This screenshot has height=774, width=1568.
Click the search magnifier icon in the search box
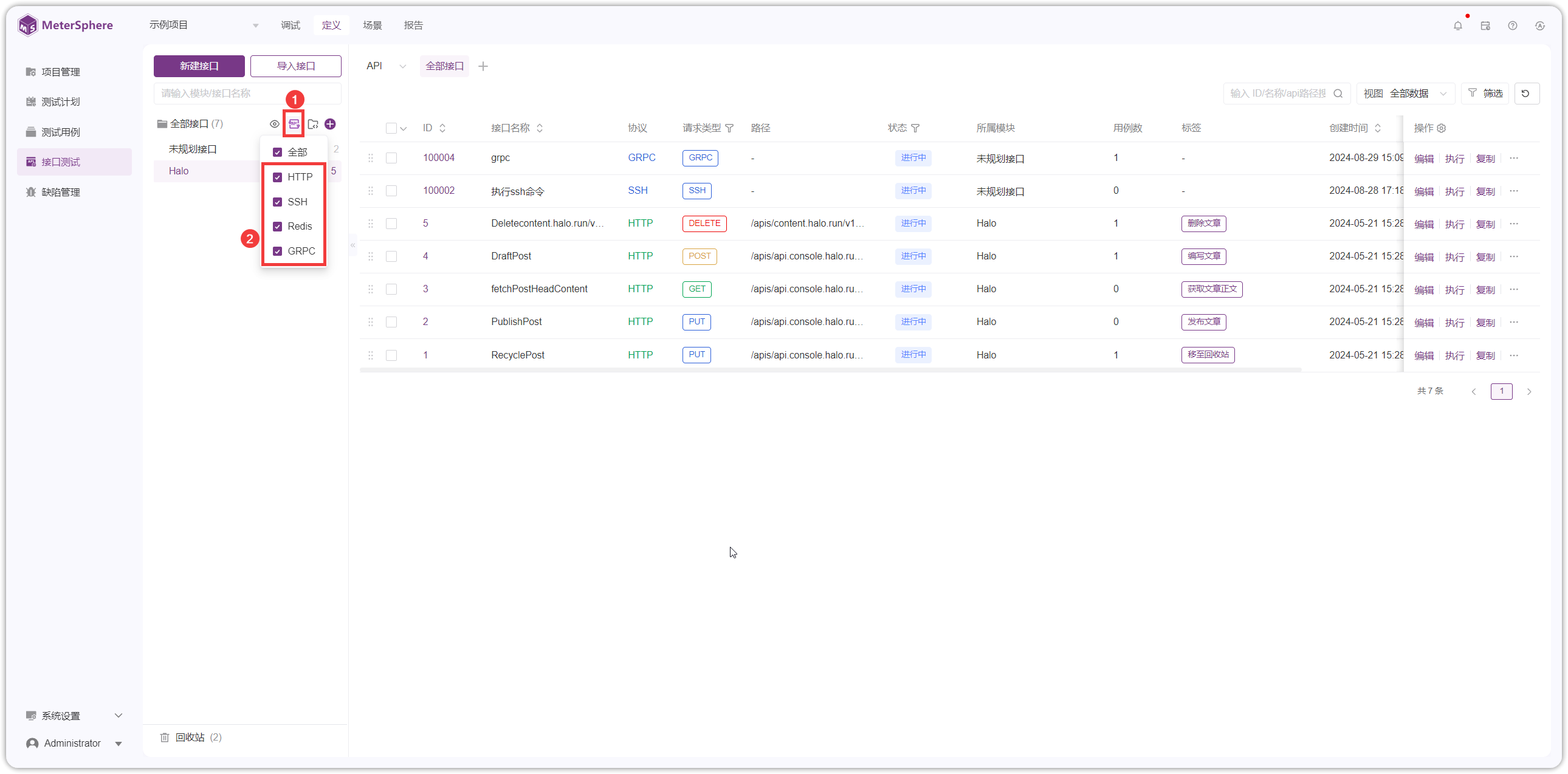coord(1338,93)
